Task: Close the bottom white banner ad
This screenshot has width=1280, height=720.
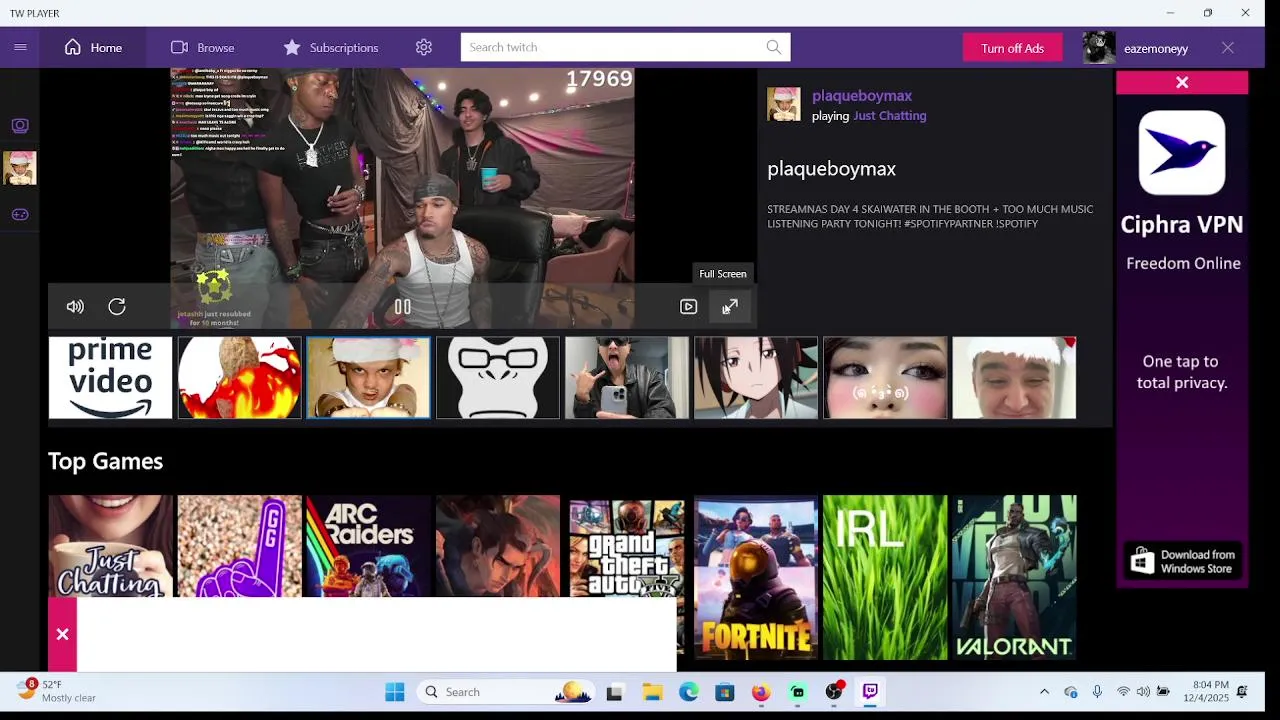Action: pyautogui.click(x=62, y=634)
